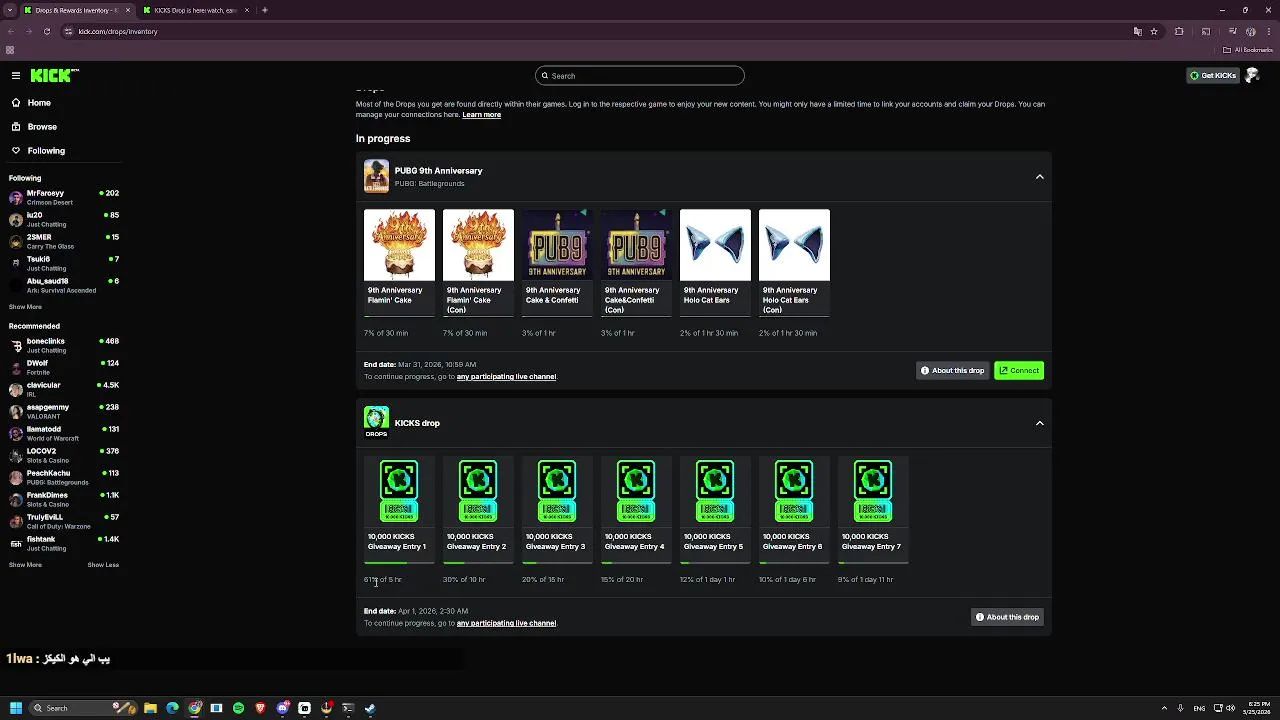Open the user profile avatar menu
This screenshot has height=720, width=1280.
click(1252, 75)
